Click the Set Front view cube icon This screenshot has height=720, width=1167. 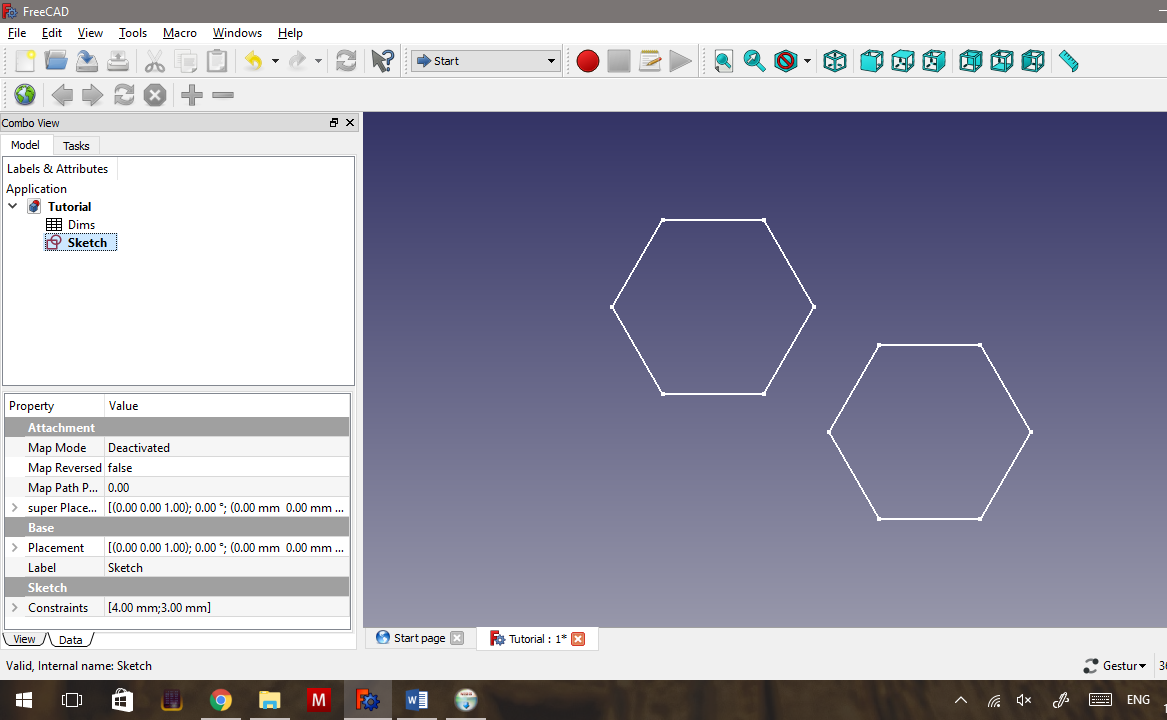[871, 61]
